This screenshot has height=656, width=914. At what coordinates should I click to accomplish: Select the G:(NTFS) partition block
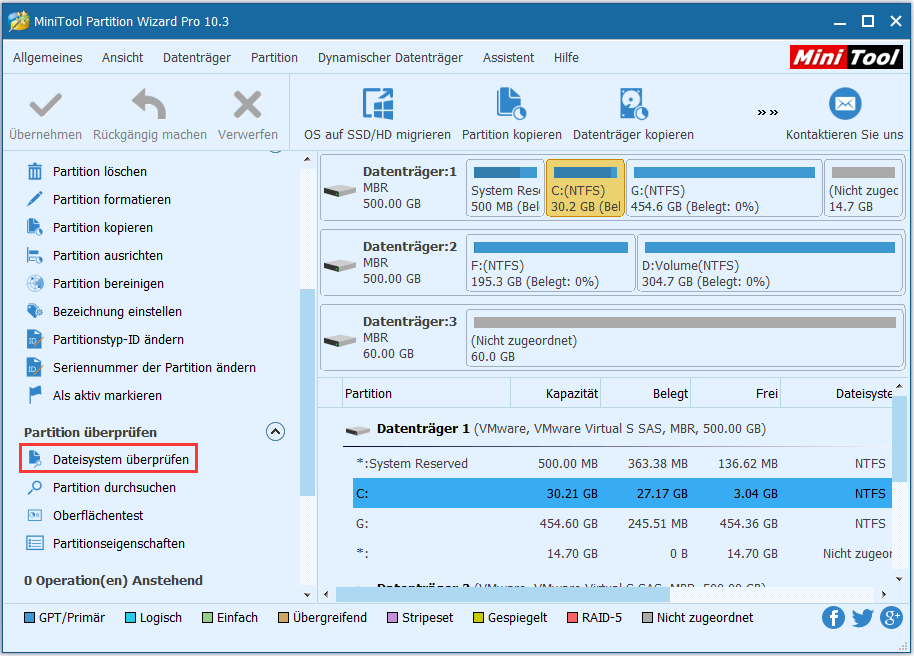click(724, 188)
